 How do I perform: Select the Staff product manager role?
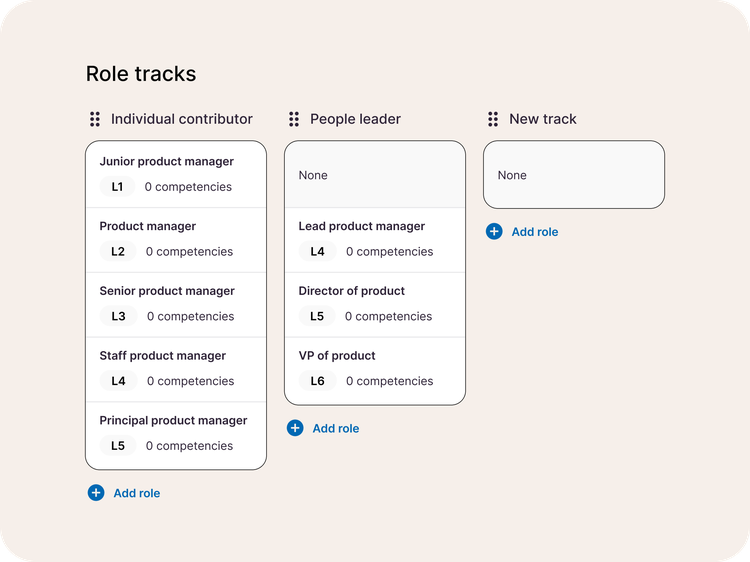(x=176, y=369)
